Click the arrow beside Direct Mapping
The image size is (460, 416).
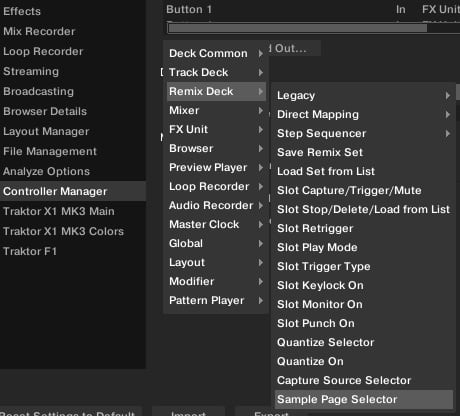(x=448, y=115)
